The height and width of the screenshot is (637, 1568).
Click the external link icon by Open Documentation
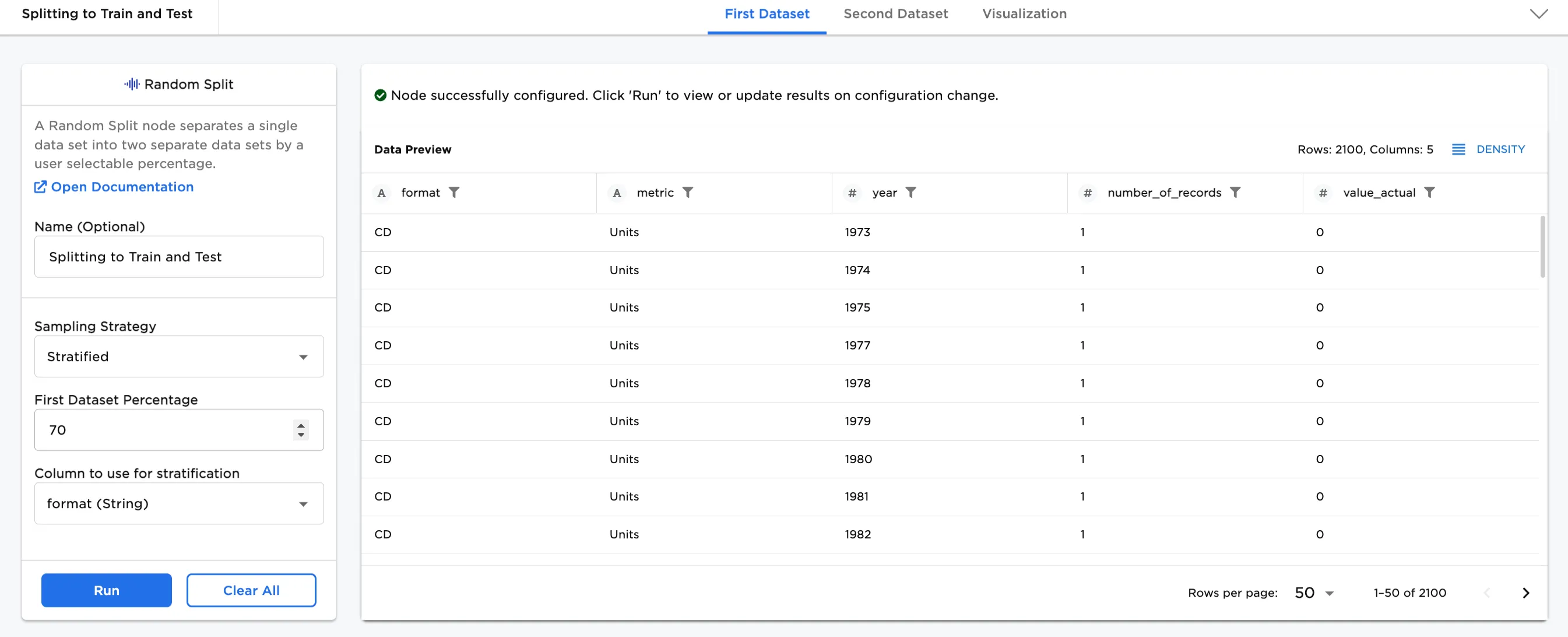[40, 187]
